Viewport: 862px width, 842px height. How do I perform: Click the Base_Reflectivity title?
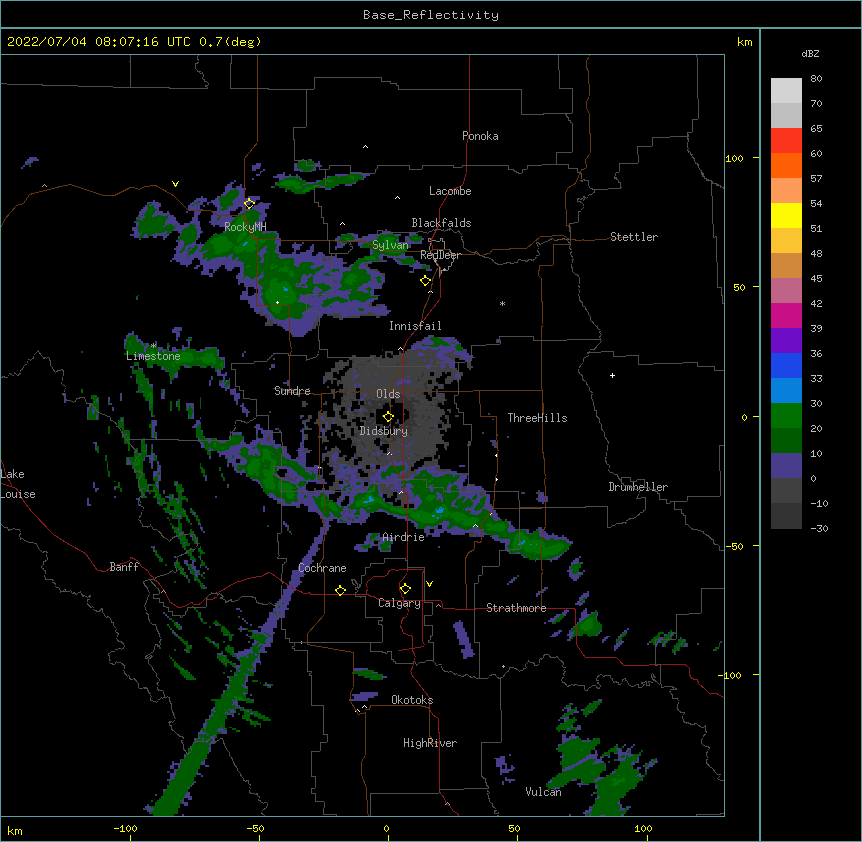coord(431,15)
